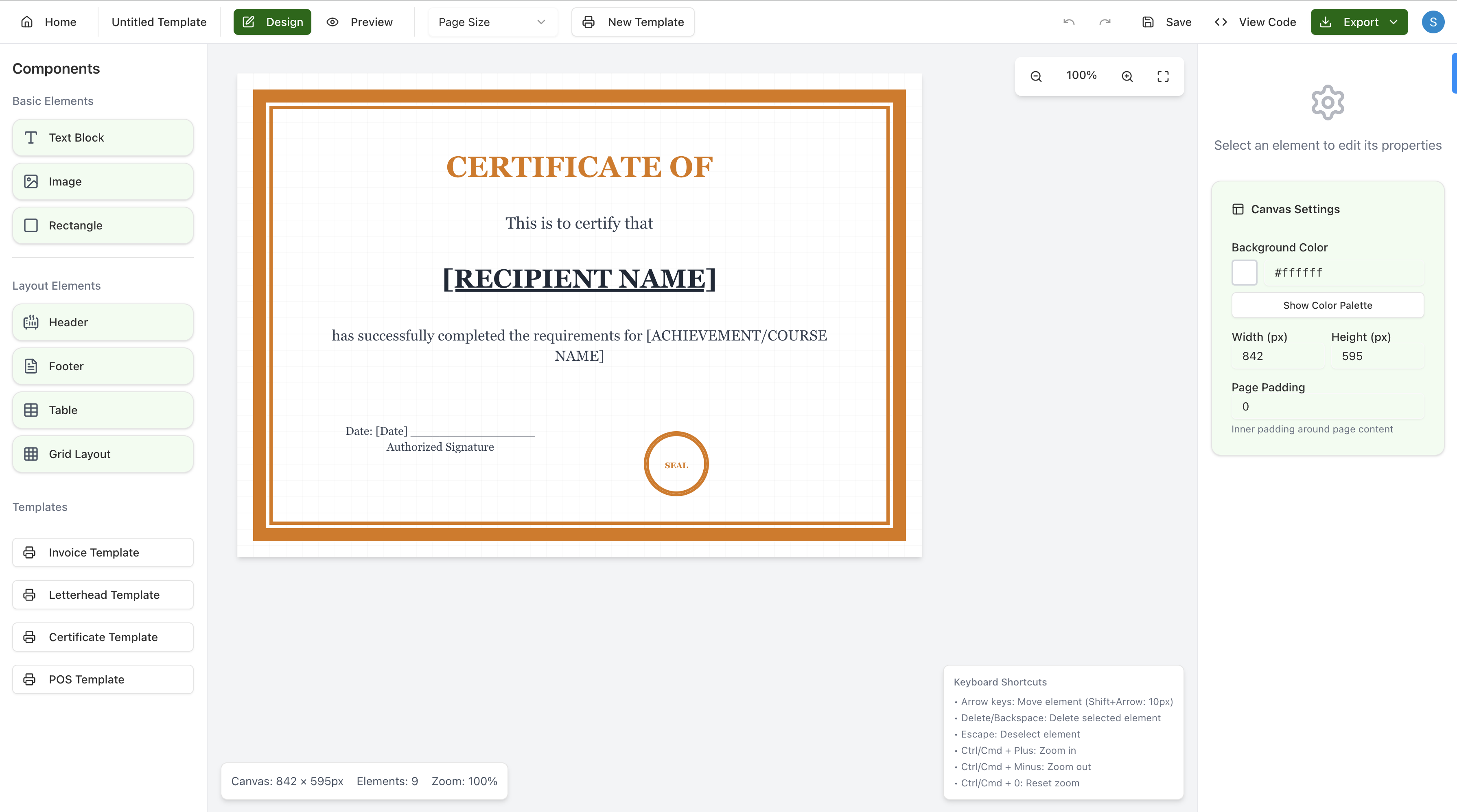Expand the Export dropdown chevron
The height and width of the screenshot is (812, 1457).
(1394, 22)
